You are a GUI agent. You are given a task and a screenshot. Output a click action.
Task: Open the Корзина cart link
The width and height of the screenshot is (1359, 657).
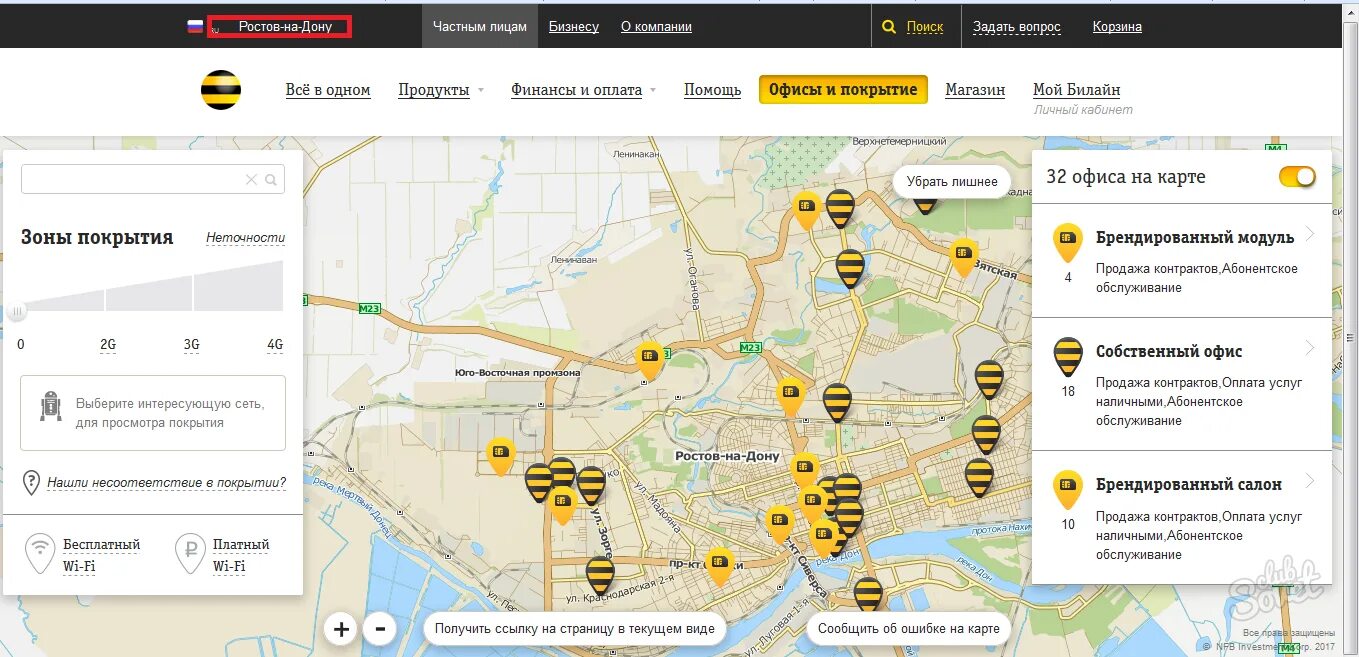click(1117, 27)
